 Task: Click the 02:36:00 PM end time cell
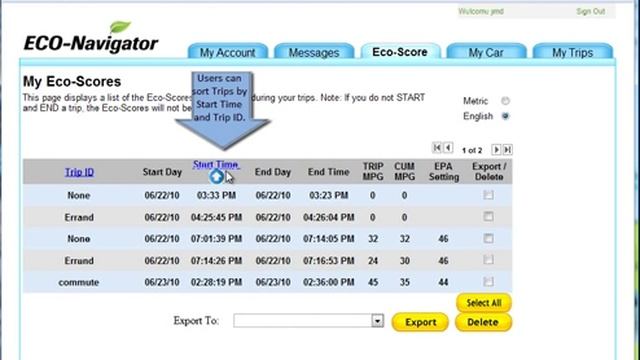[x=329, y=282]
